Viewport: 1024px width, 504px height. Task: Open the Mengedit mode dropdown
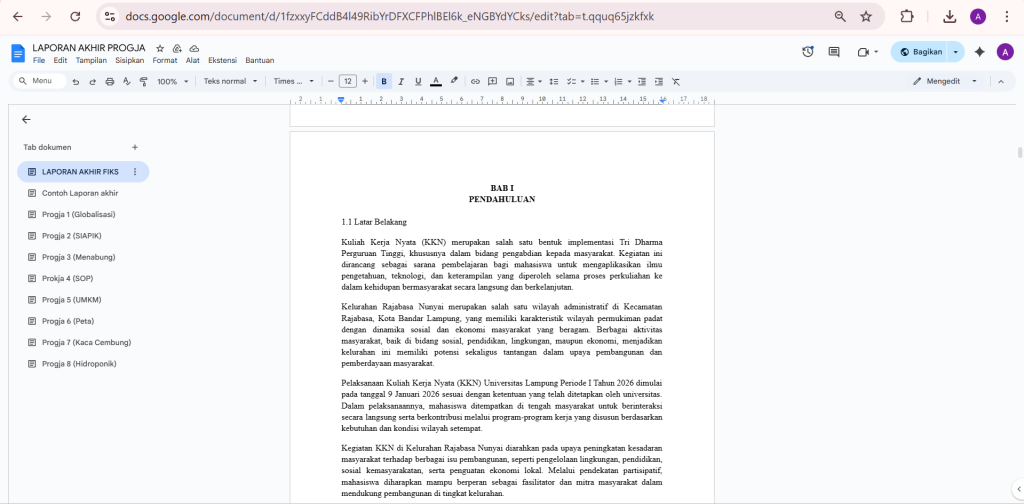(945, 81)
